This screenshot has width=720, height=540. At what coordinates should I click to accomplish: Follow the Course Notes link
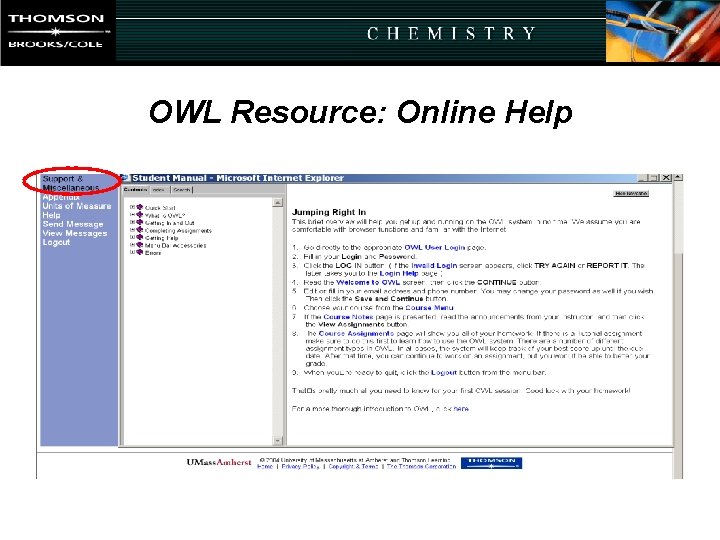(348, 317)
